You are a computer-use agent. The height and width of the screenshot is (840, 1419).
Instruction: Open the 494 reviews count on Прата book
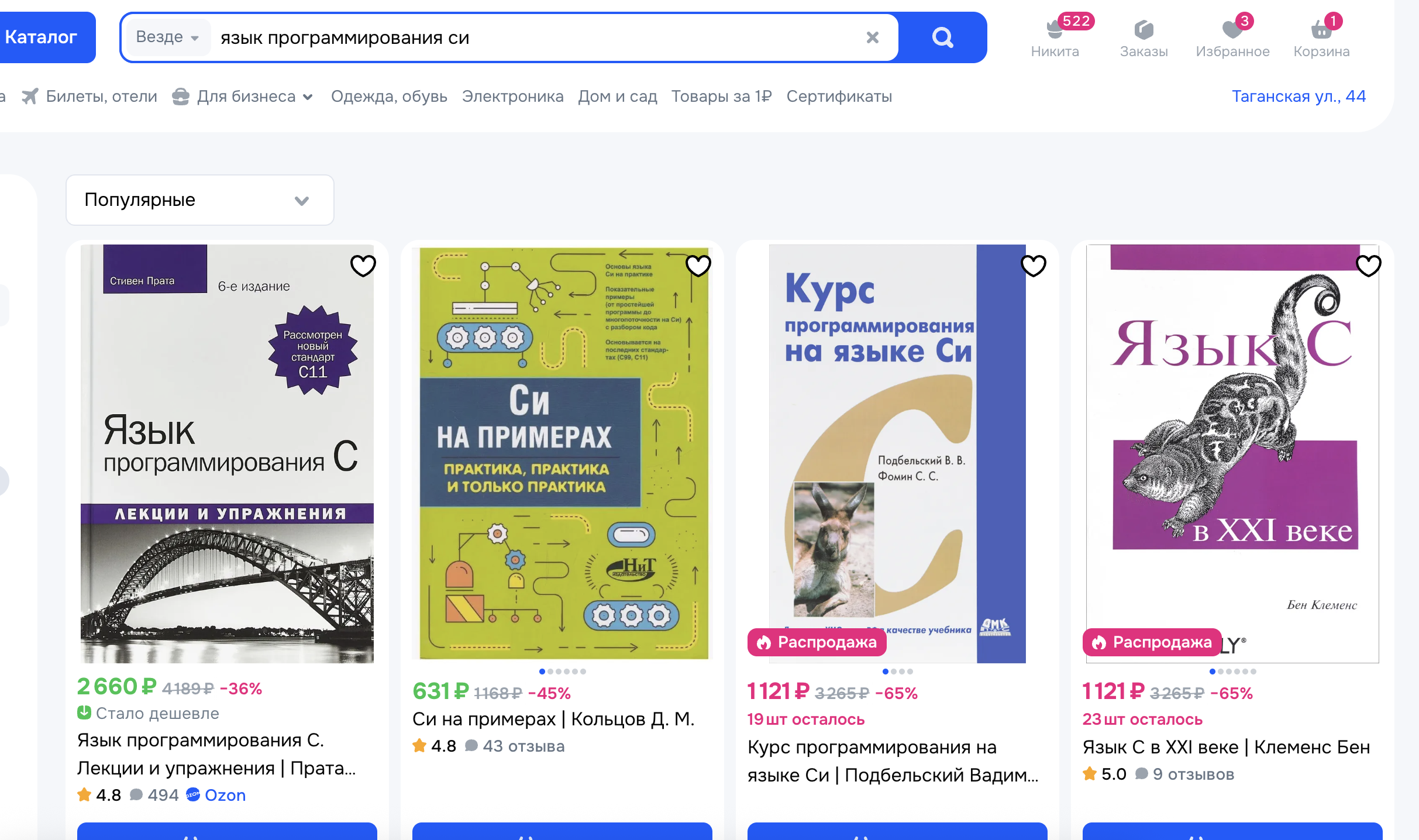(x=154, y=796)
